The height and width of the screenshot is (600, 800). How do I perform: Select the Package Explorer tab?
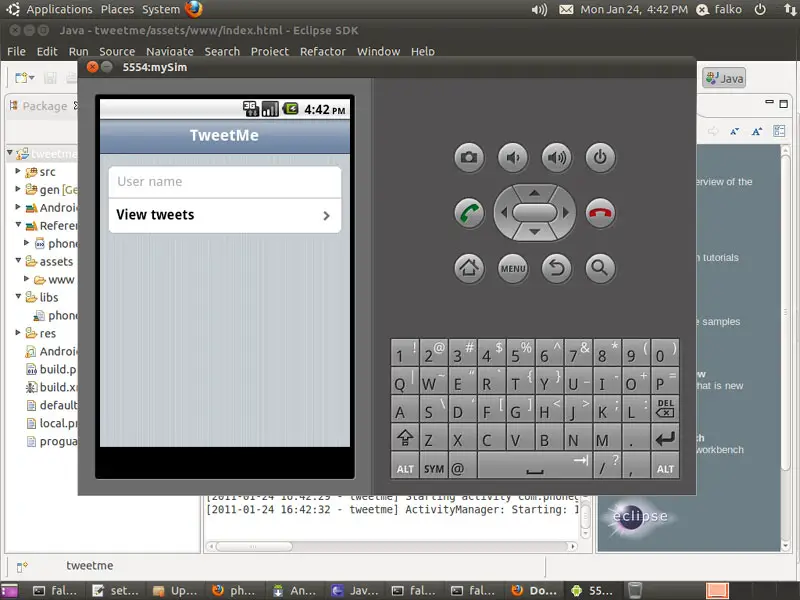42,106
